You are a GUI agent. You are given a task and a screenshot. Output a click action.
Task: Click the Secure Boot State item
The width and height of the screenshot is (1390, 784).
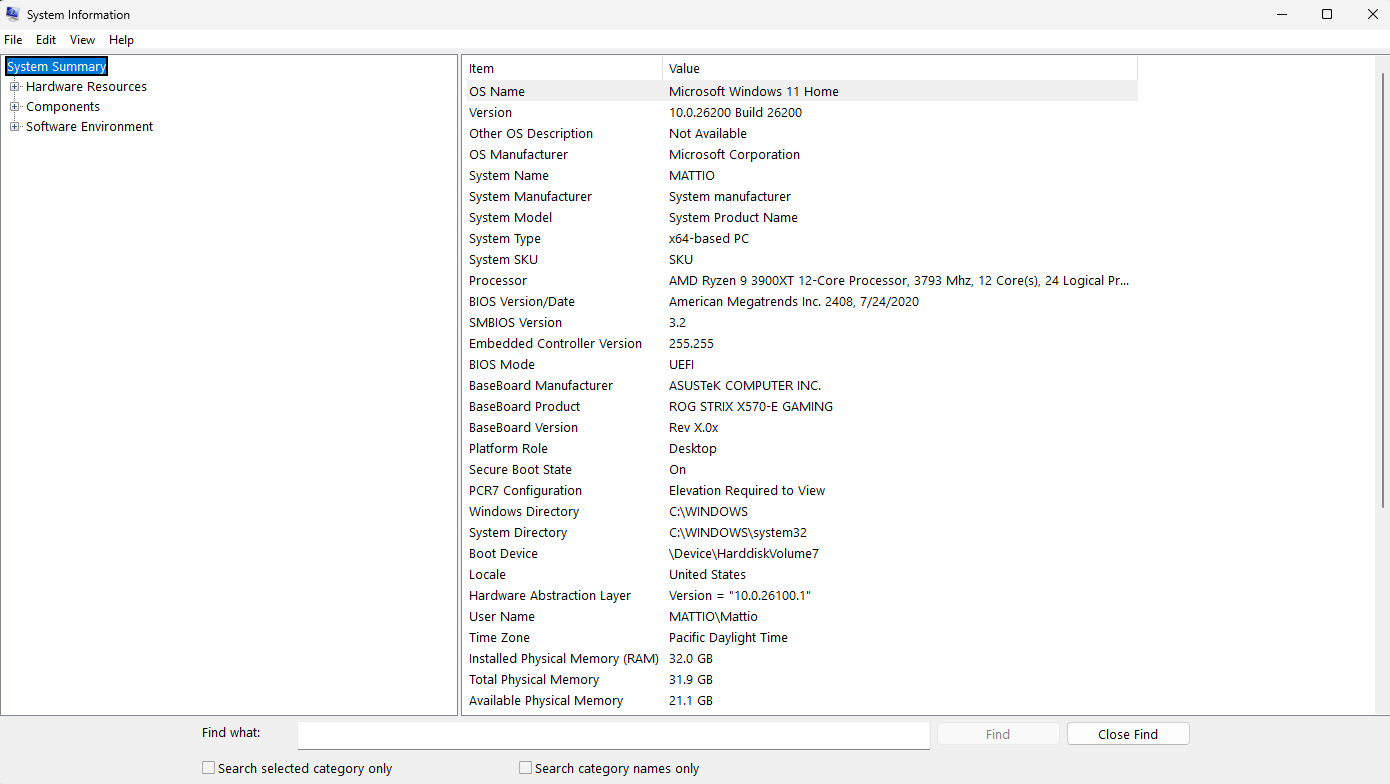coord(520,470)
